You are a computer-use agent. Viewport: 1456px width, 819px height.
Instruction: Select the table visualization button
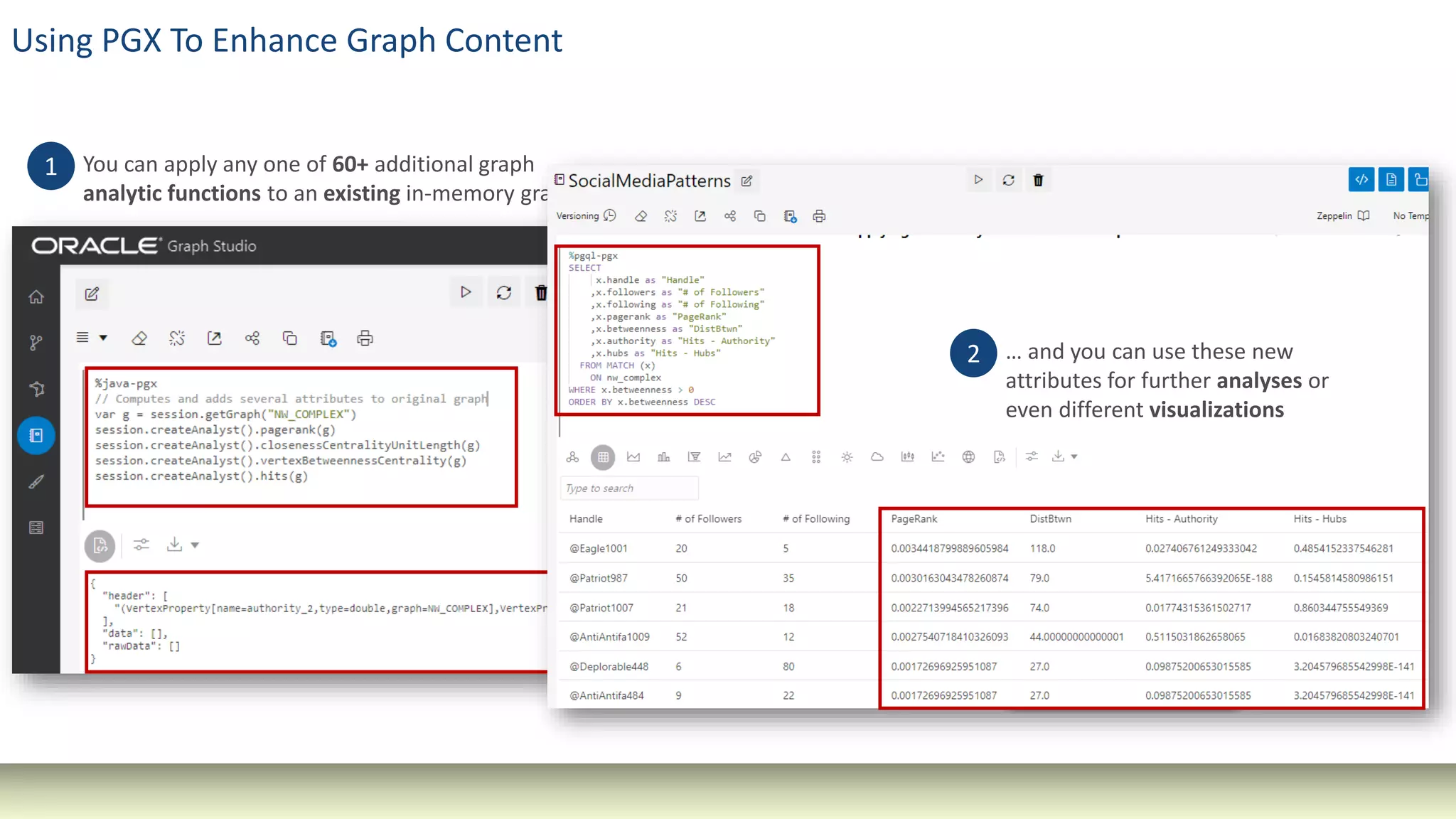[603, 457]
